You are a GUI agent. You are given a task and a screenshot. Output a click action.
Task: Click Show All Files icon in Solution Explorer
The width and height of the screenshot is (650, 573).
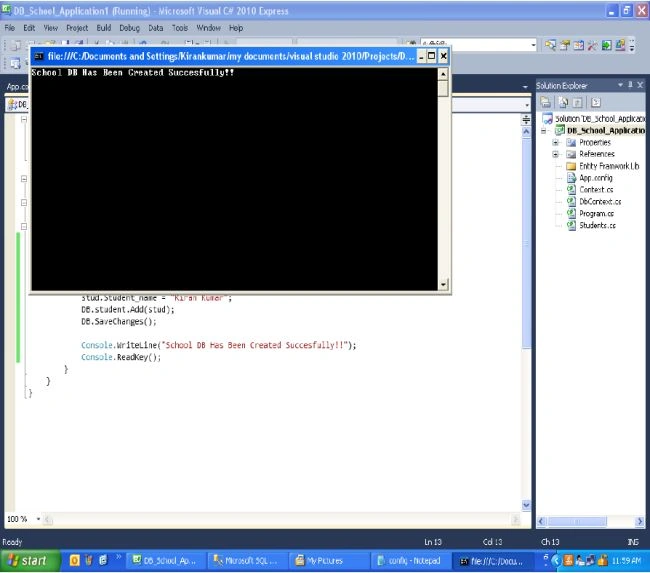[x=563, y=102]
